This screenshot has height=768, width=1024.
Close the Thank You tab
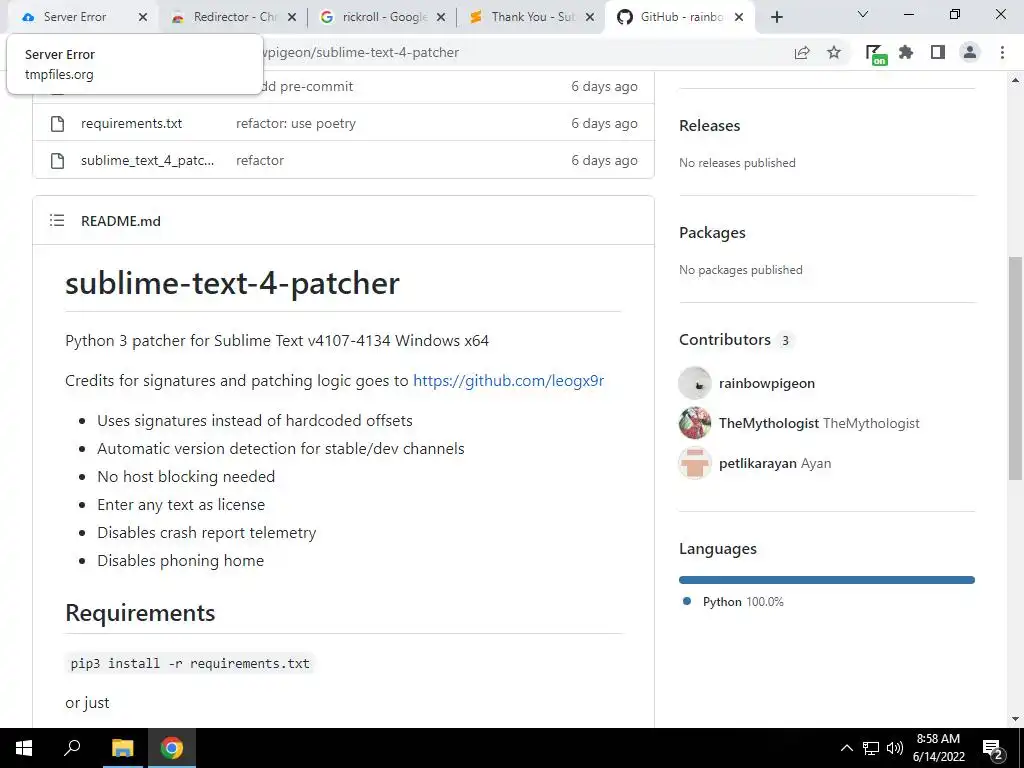click(x=590, y=17)
